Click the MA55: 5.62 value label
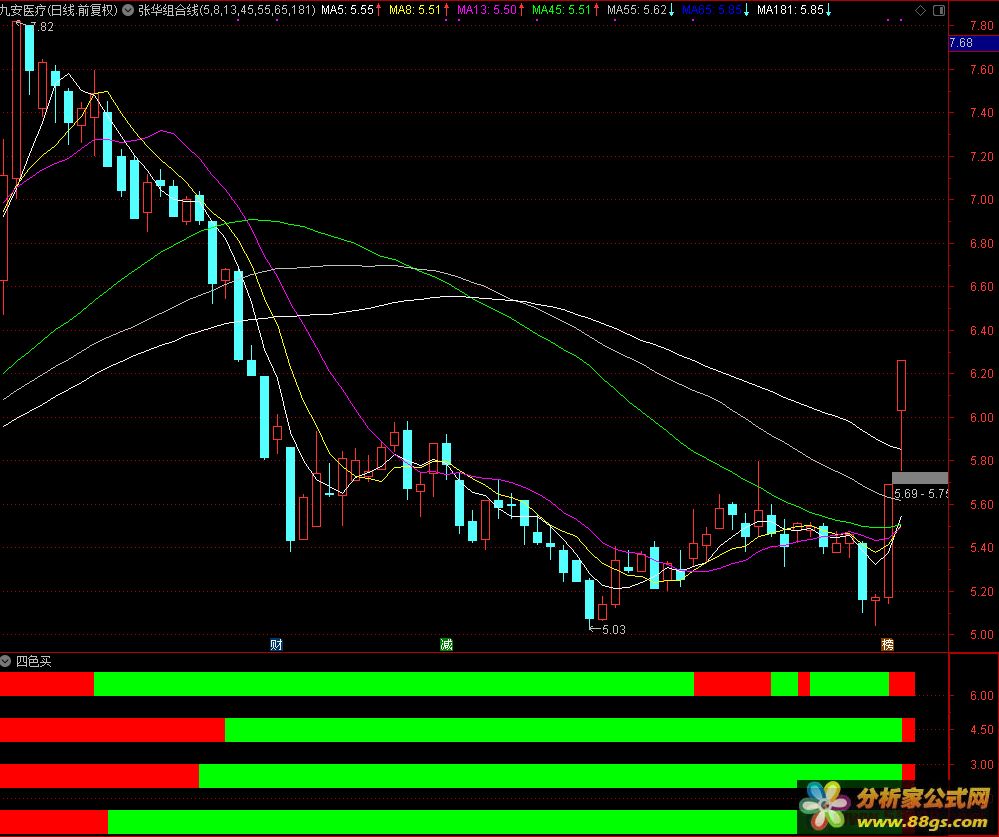The width and height of the screenshot is (999, 837). point(636,10)
